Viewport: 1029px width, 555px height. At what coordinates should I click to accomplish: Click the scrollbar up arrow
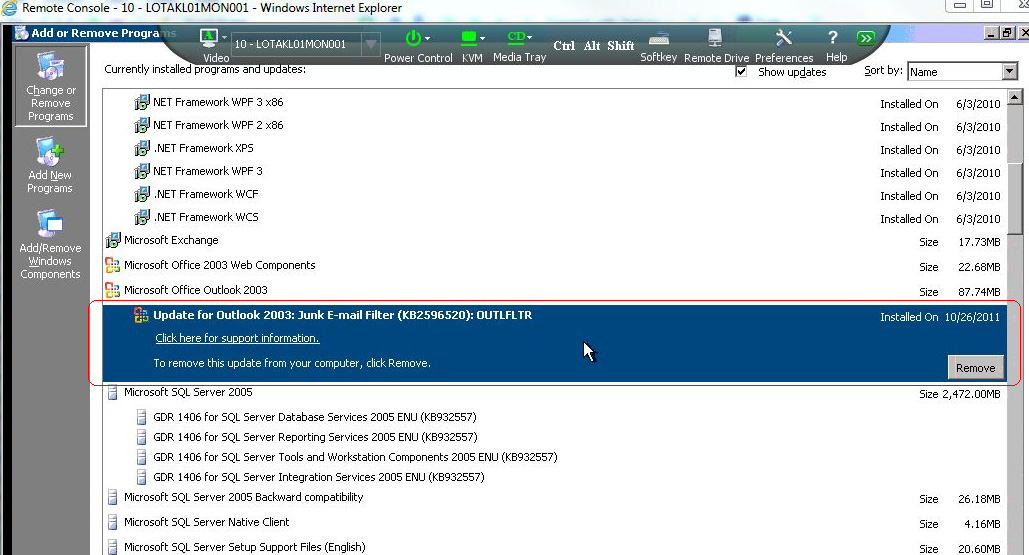click(x=1015, y=97)
